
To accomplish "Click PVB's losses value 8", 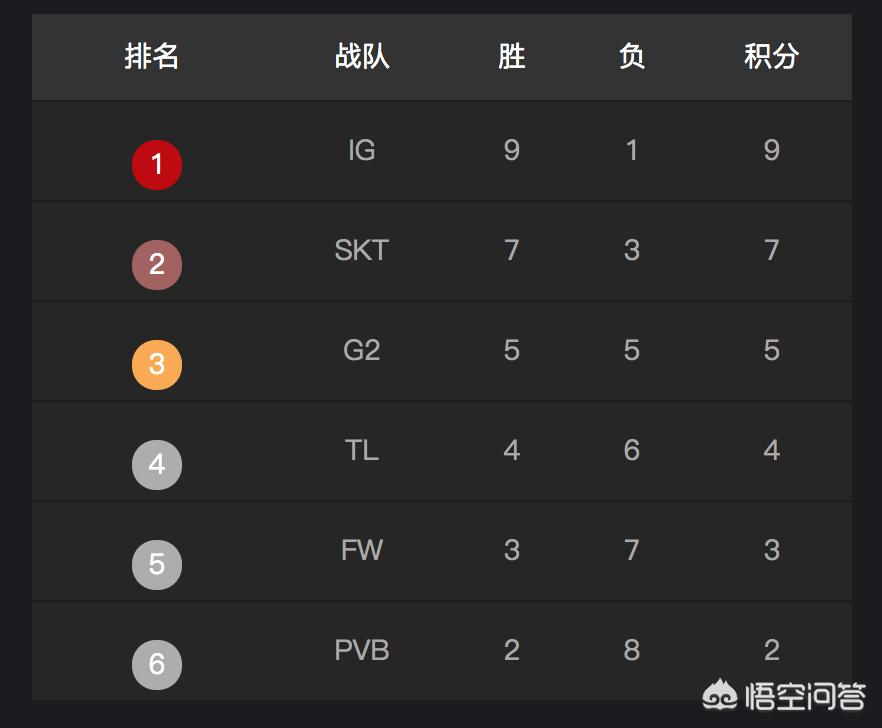I will tap(632, 650).
